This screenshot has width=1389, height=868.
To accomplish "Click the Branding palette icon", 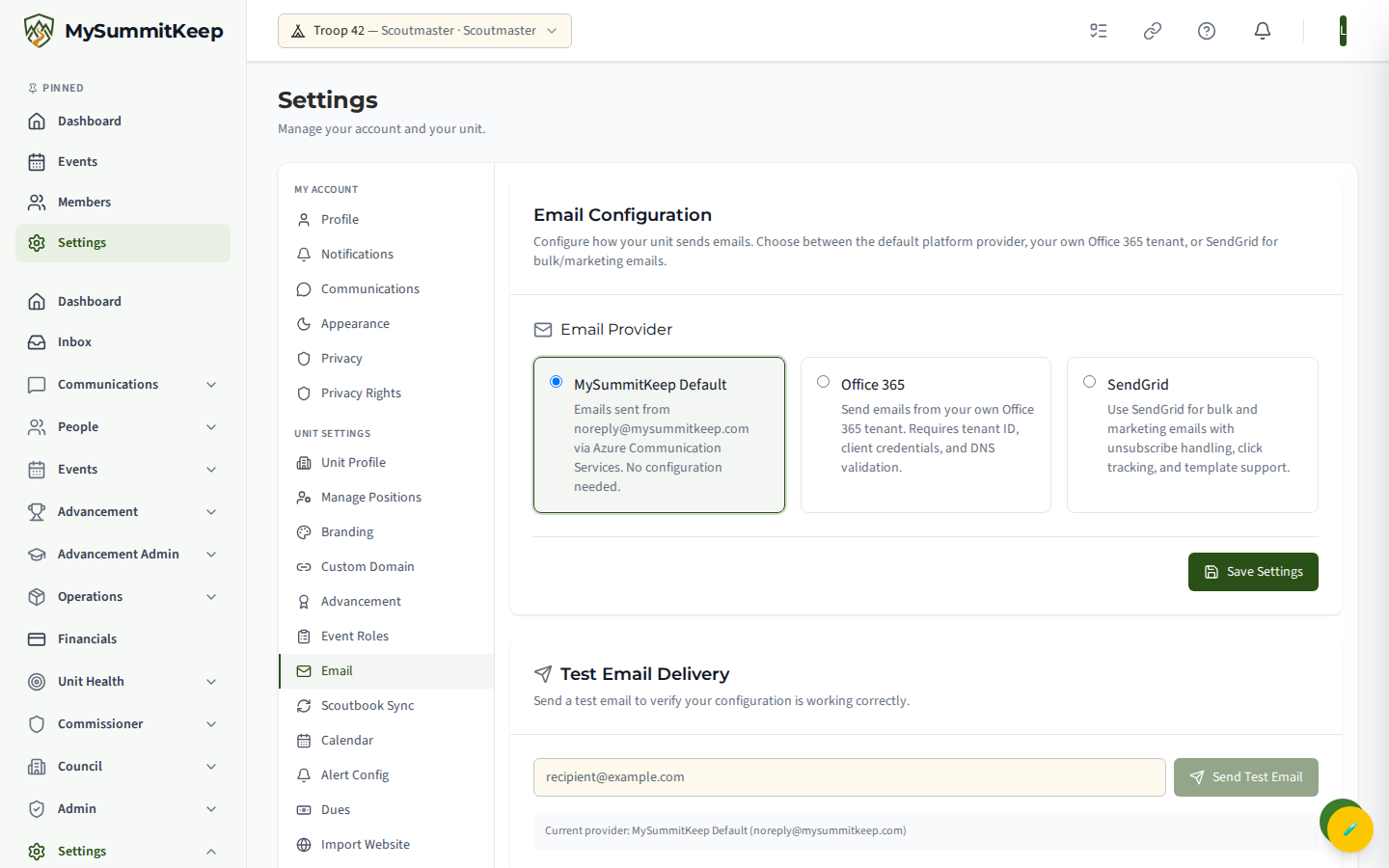I will [304, 532].
